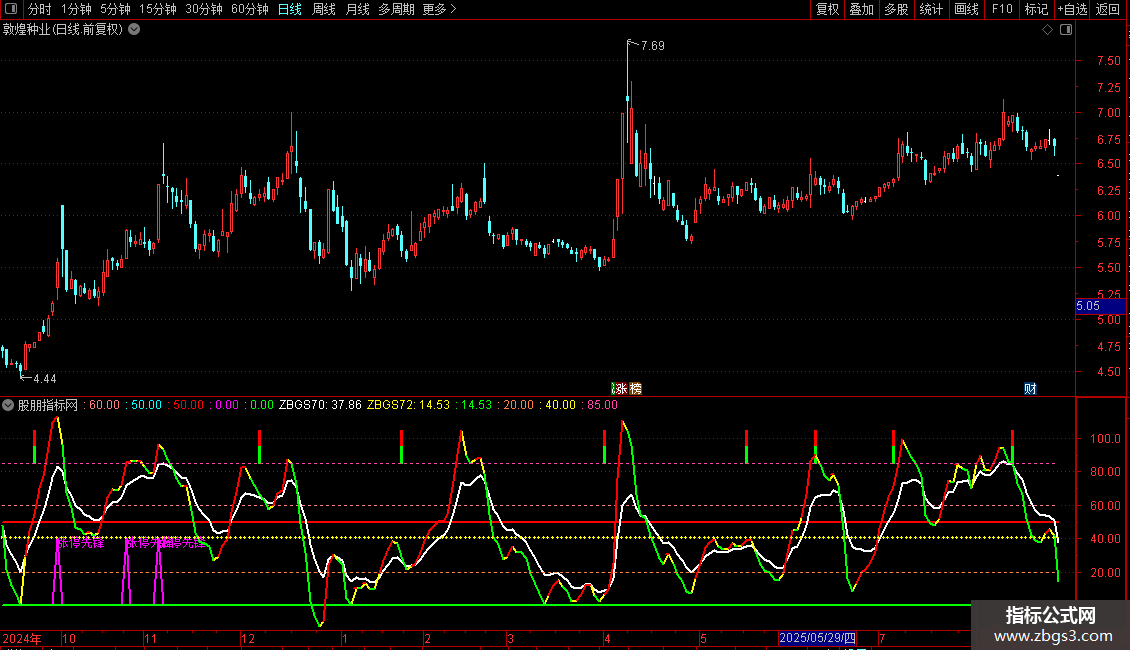Select the 日线 daily chart tab

(290, 9)
